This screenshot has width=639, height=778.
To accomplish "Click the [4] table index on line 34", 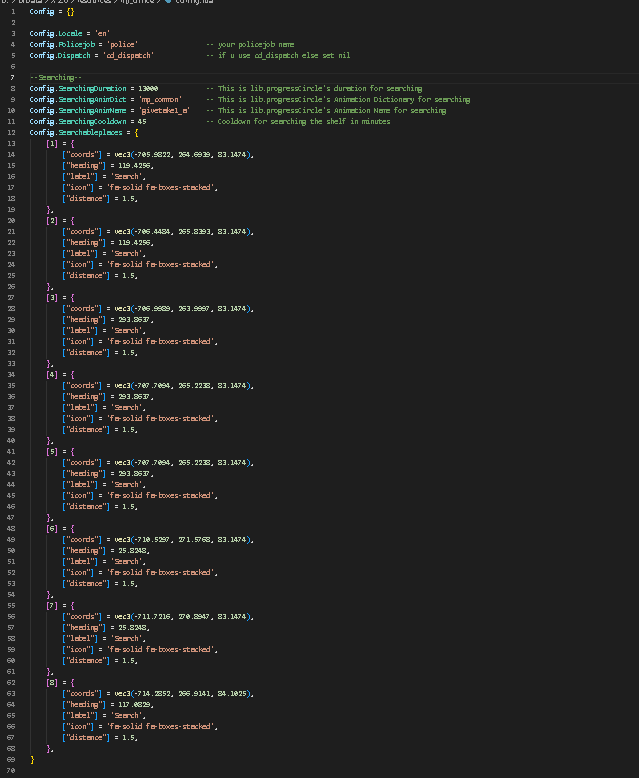I will [x=52, y=375].
